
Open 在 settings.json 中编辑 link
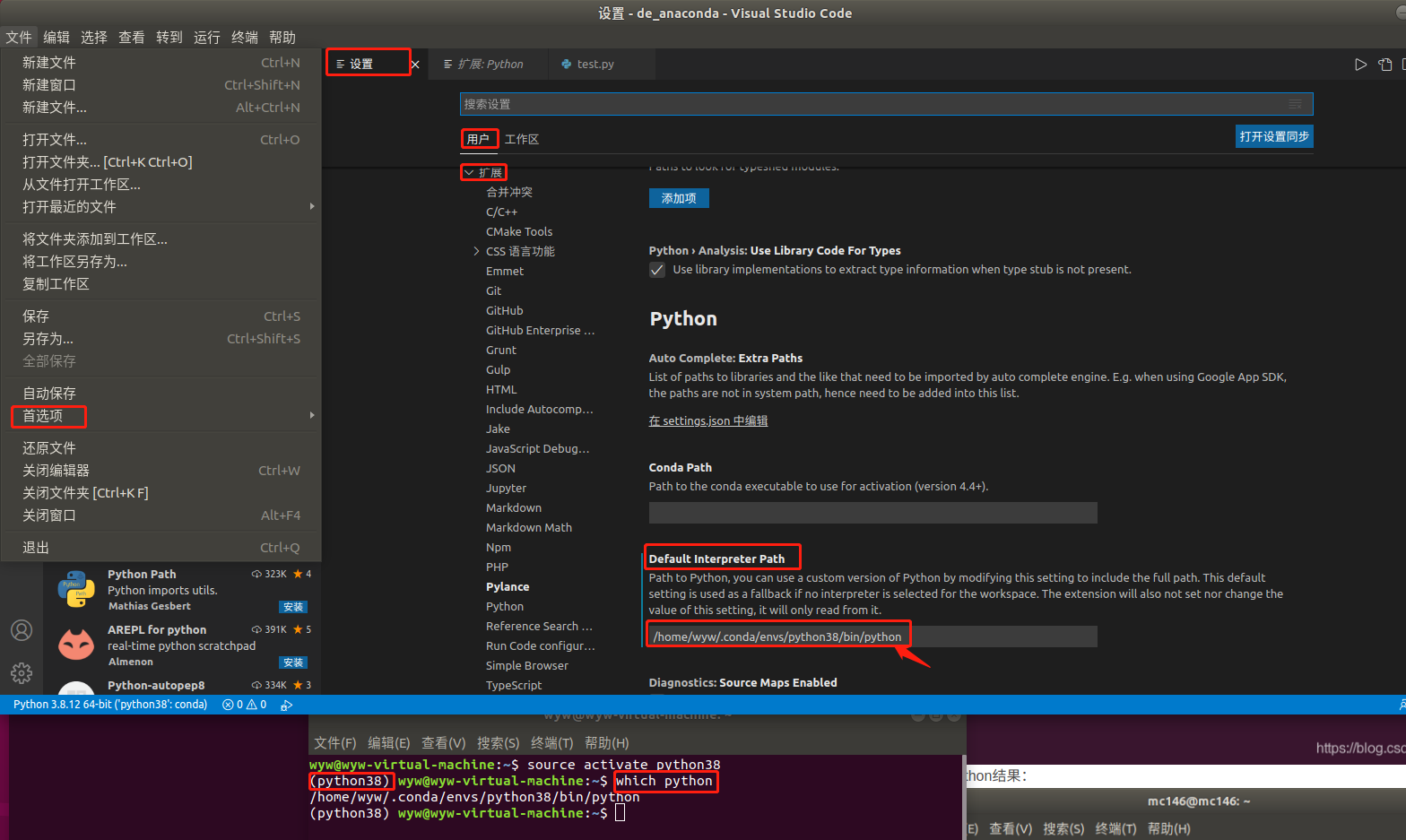tap(708, 420)
